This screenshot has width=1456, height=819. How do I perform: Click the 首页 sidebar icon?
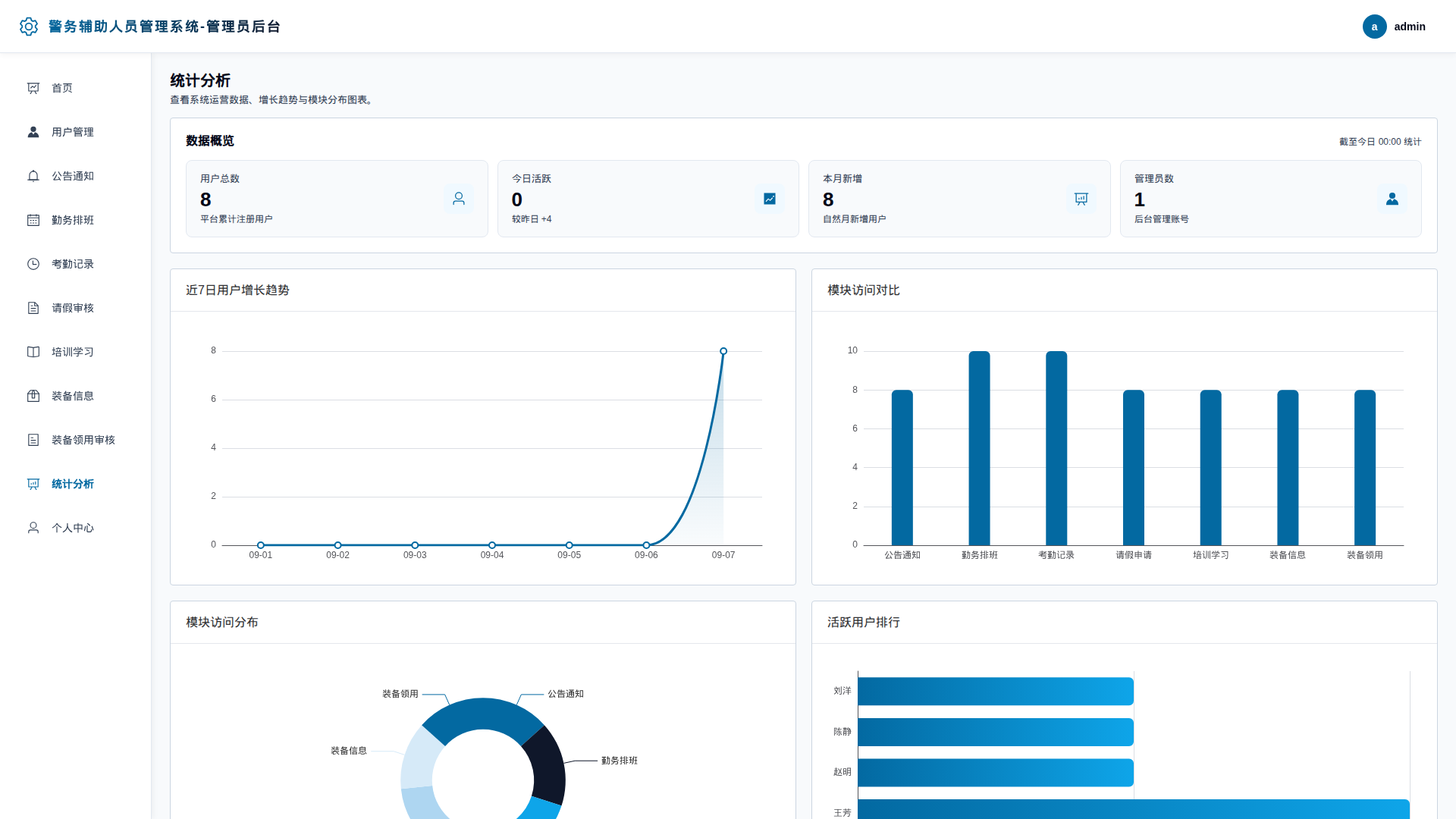(x=33, y=88)
